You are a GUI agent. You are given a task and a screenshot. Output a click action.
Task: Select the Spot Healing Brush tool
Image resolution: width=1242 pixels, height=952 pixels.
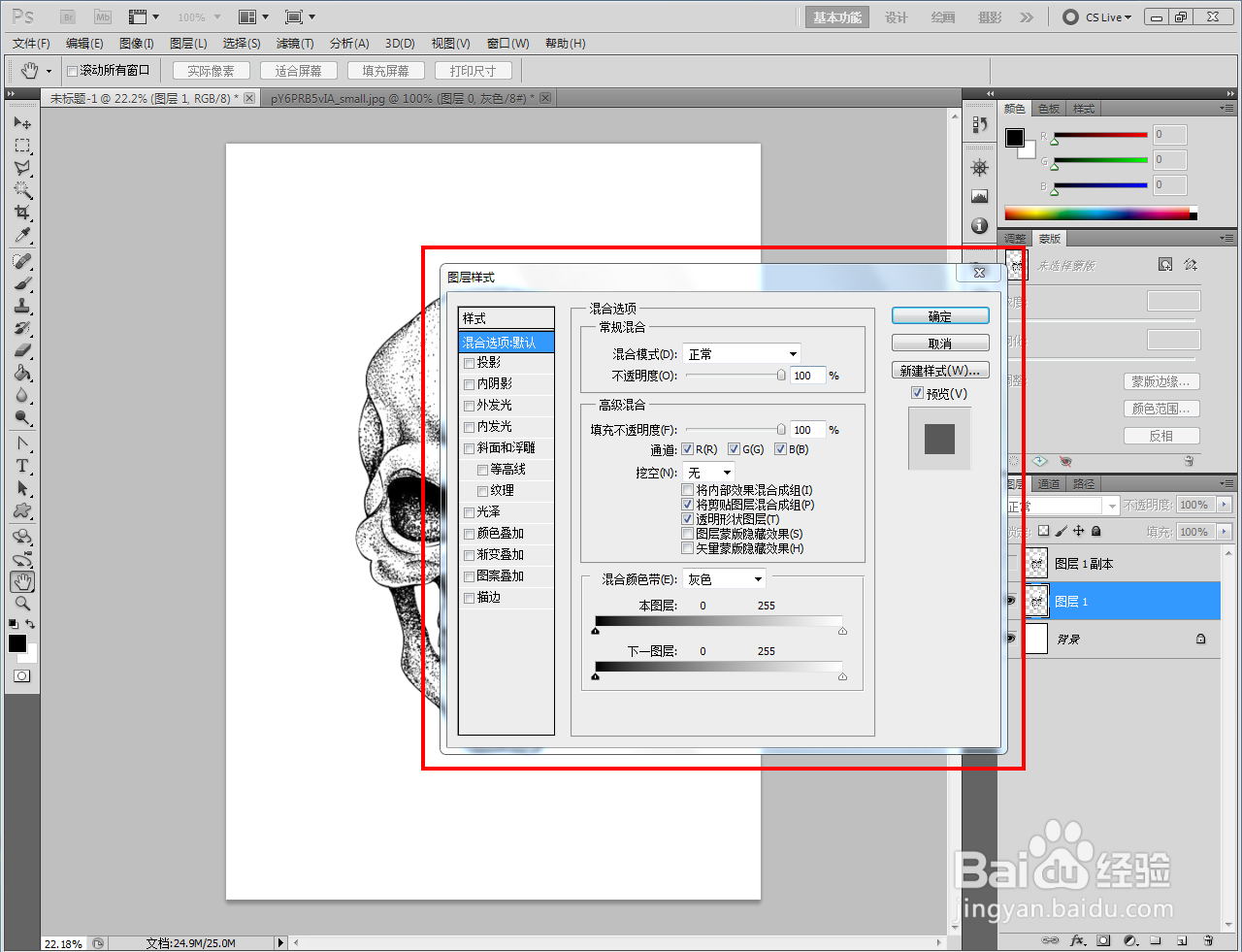pyautogui.click(x=22, y=262)
